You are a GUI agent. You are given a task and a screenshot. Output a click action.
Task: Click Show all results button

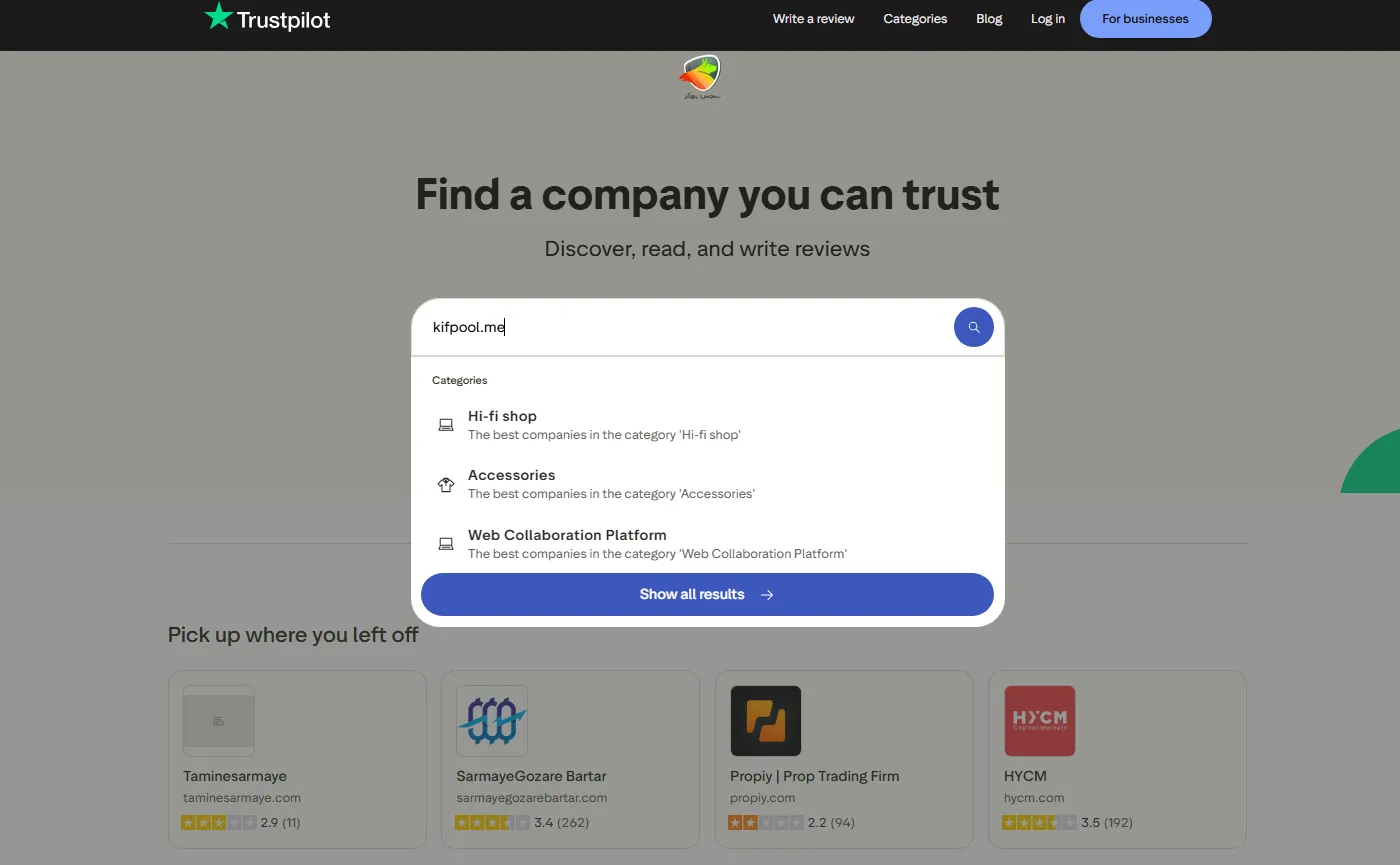tap(707, 594)
